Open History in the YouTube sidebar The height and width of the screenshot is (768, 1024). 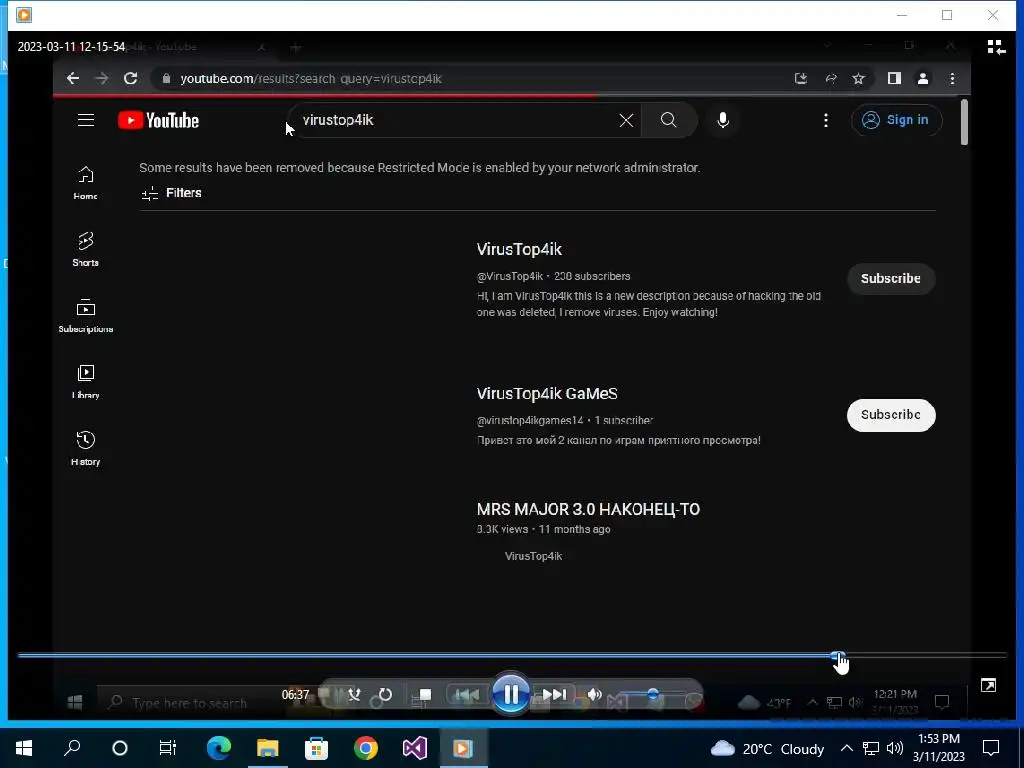[x=86, y=448]
